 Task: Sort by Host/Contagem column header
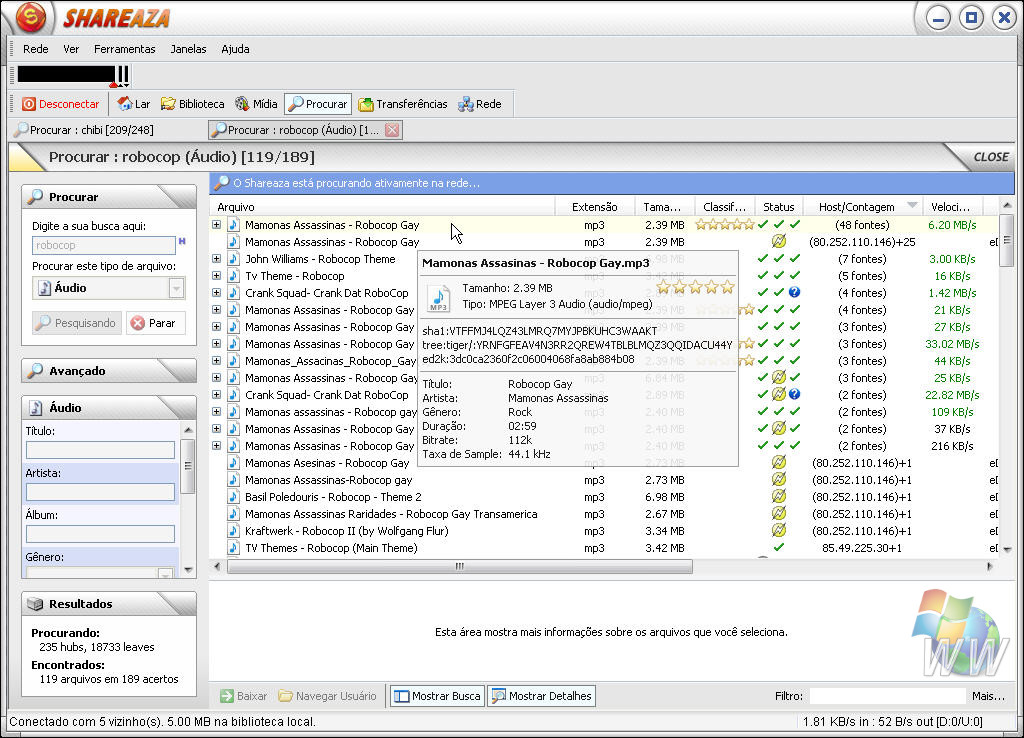tap(861, 207)
